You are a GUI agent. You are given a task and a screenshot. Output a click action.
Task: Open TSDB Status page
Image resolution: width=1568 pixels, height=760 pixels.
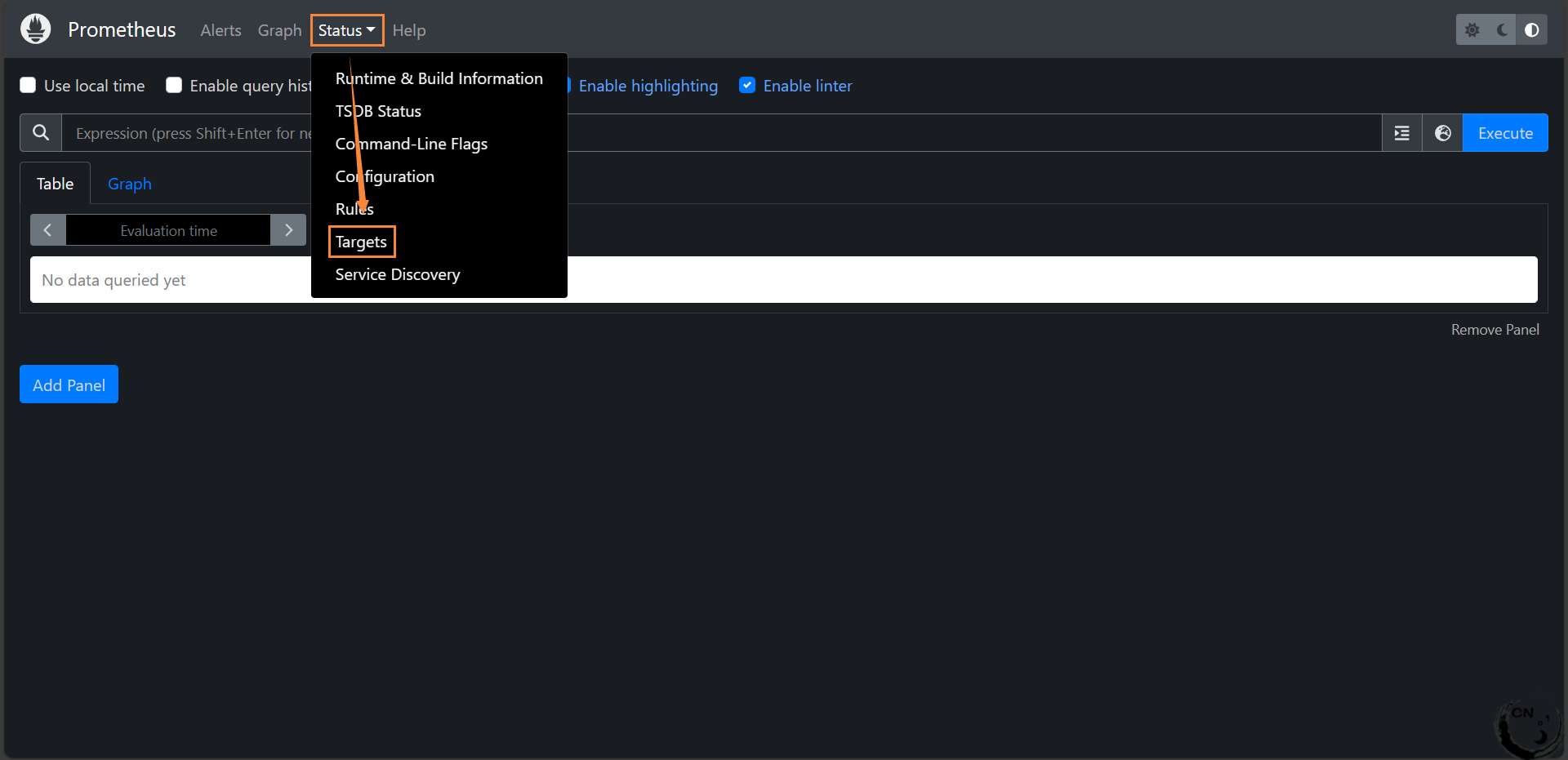click(378, 111)
